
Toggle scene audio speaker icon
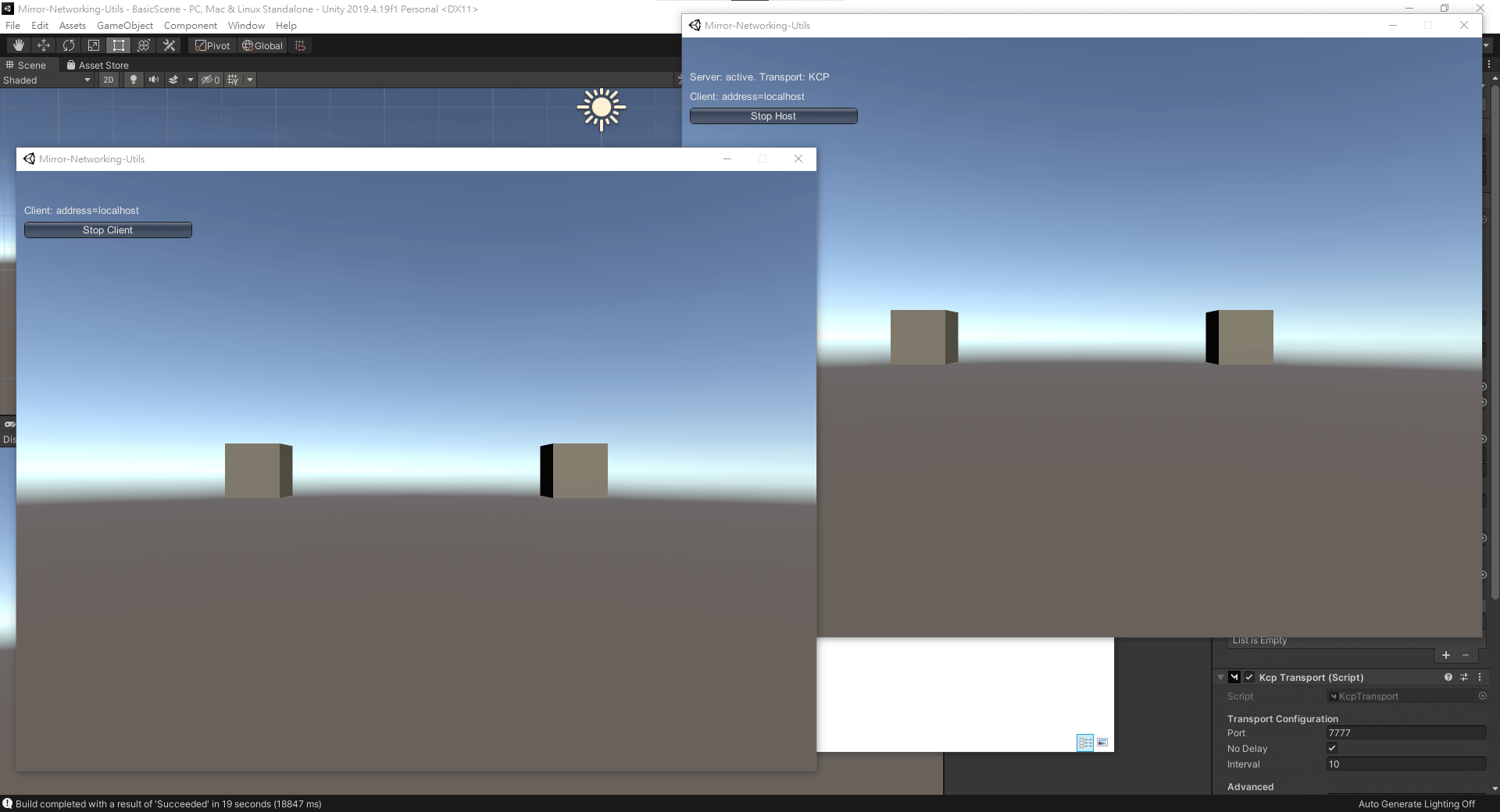point(154,80)
